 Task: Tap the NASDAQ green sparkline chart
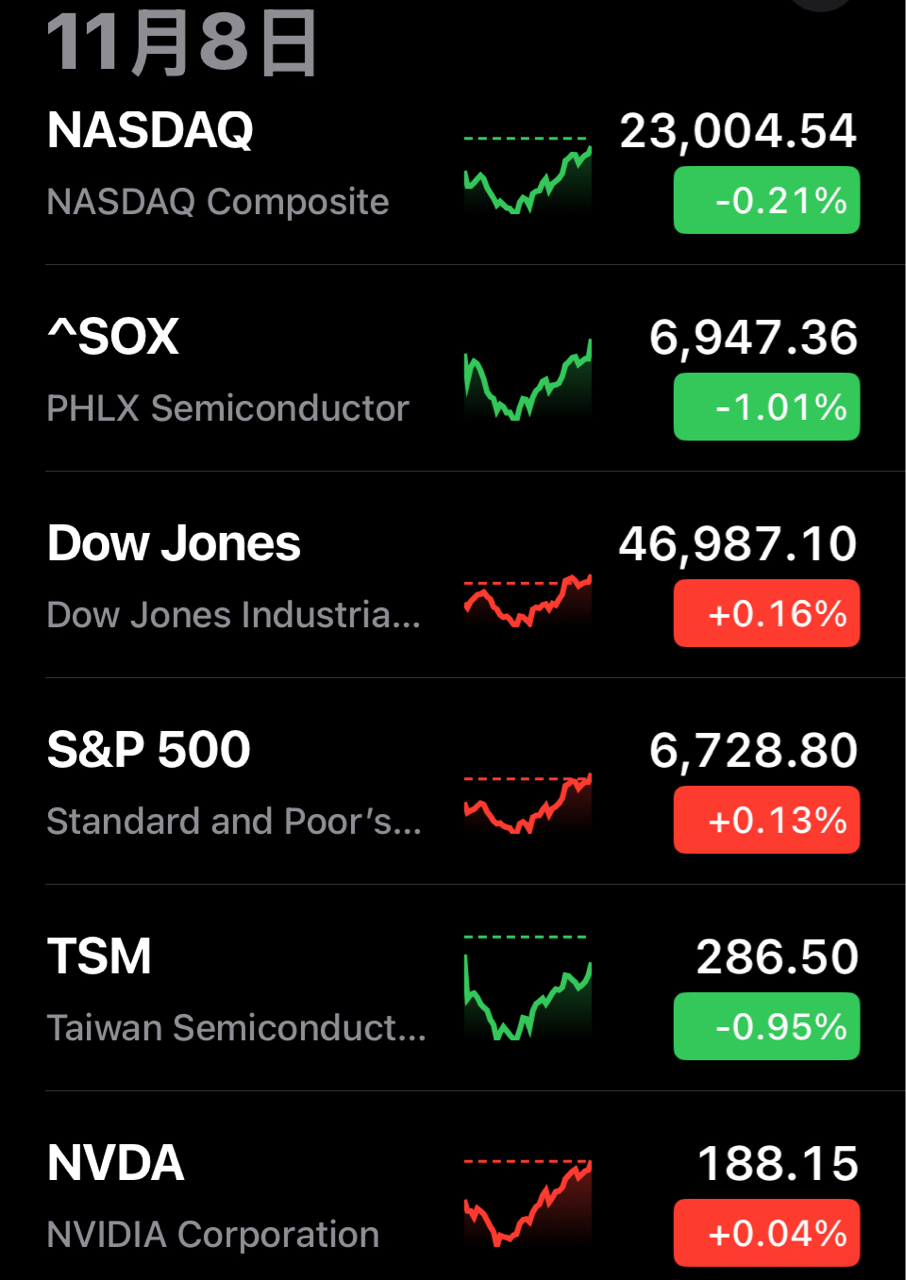(x=527, y=175)
